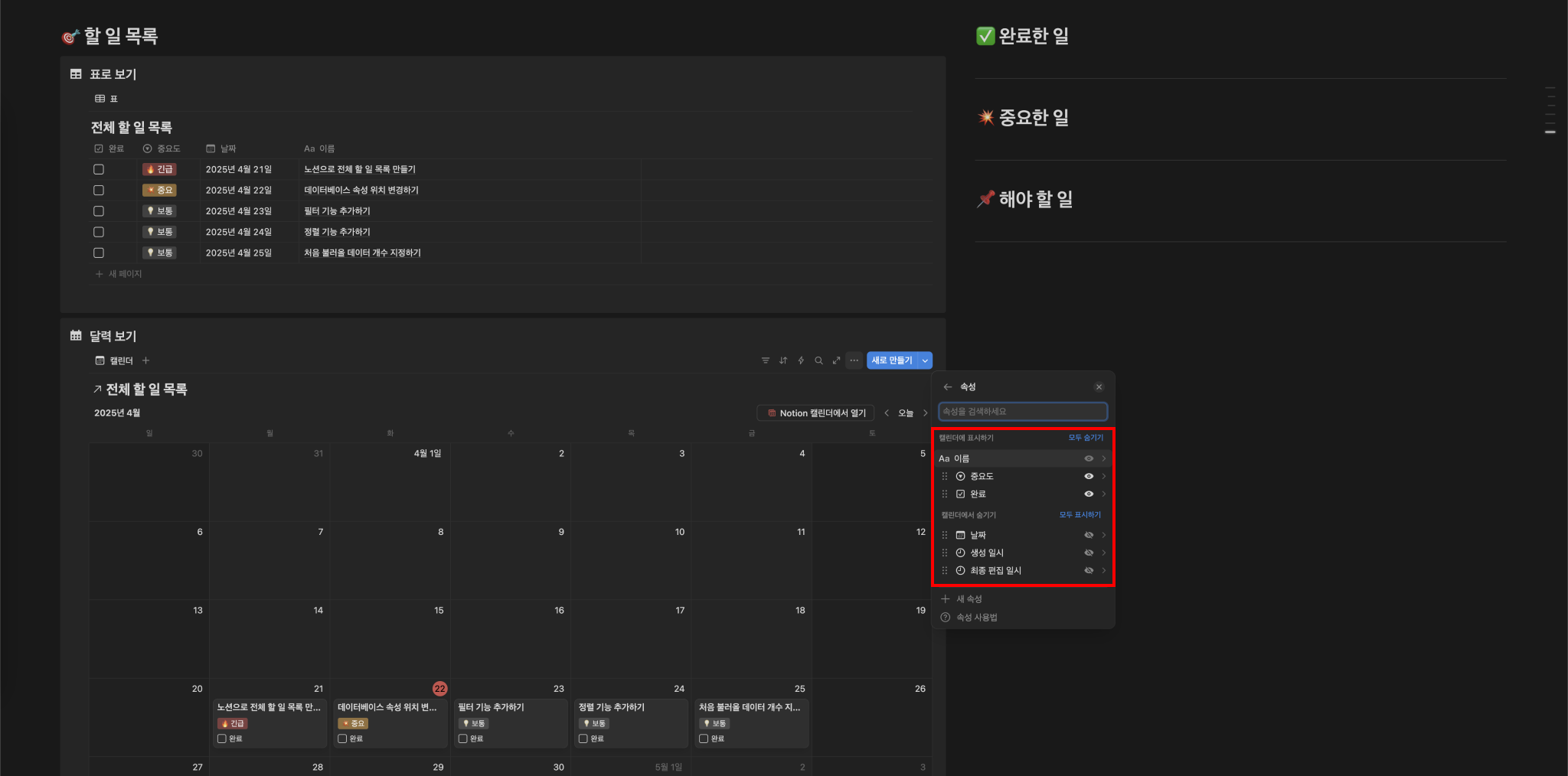1568x776 pixels.
Task: Tick 완료 checkbox on April 21 calendar card
Action: coord(222,739)
